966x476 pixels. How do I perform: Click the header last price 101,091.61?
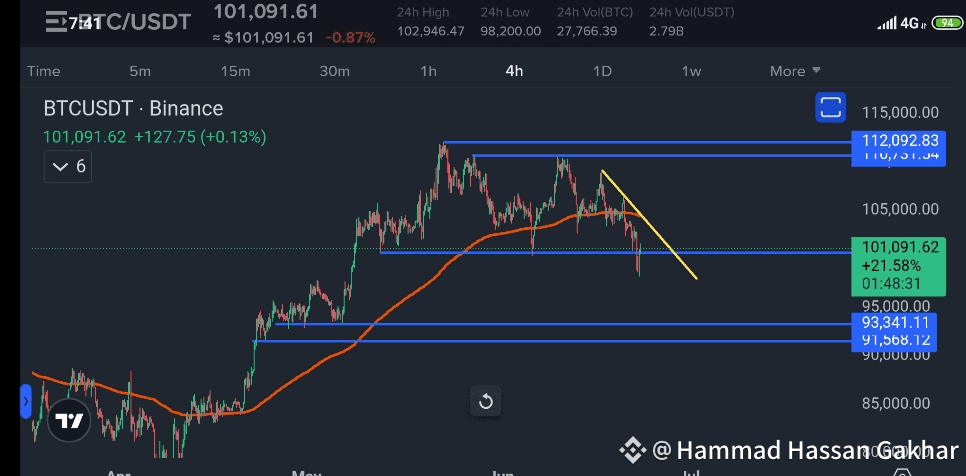tap(266, 12)
